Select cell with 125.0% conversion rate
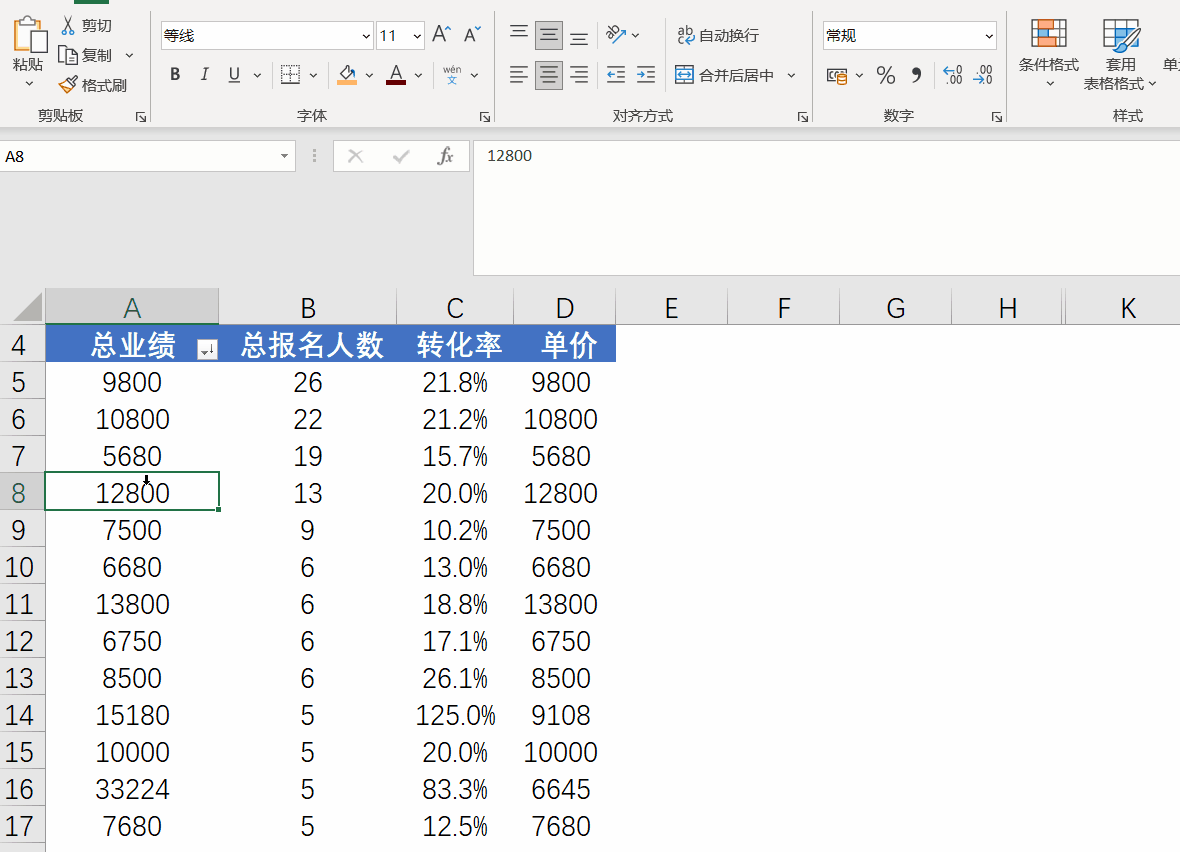Image resolution: width=1180 pixels, height=852 pixels. (x=455, y=715)
